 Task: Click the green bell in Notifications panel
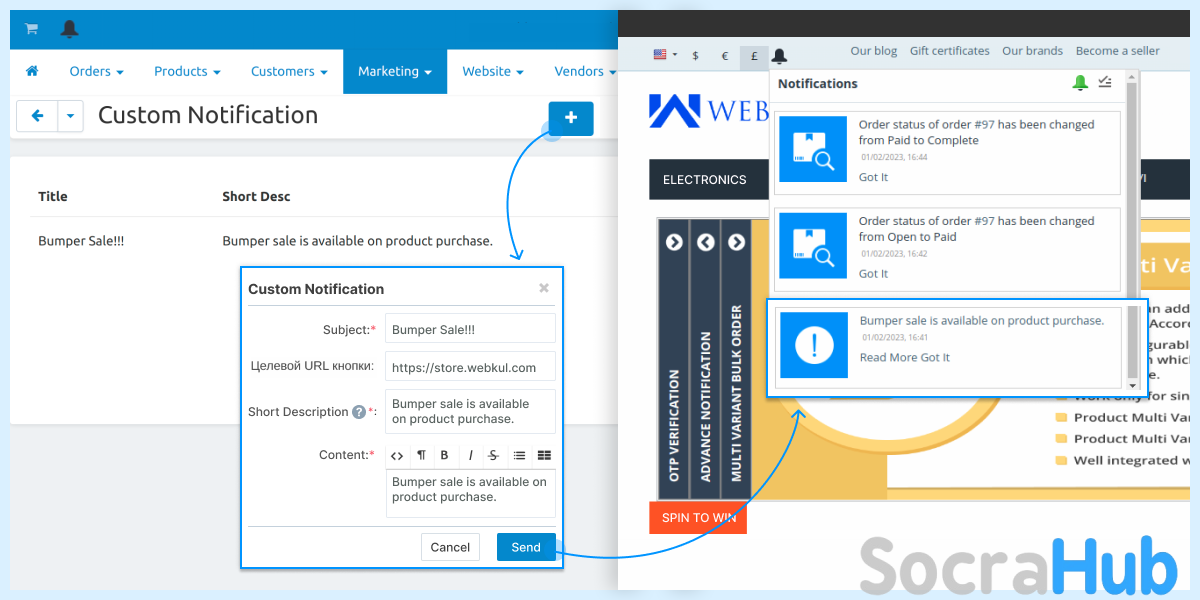(x=1080, y=83)
